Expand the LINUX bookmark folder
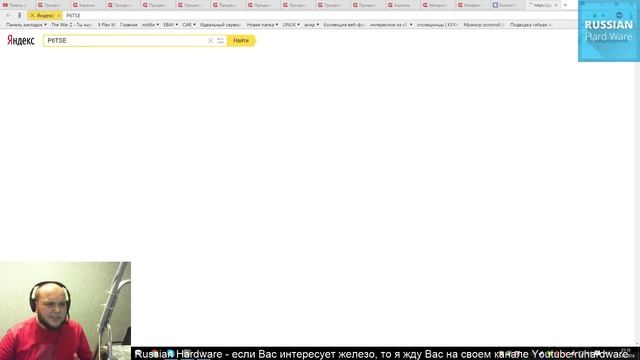 [291, 25]
